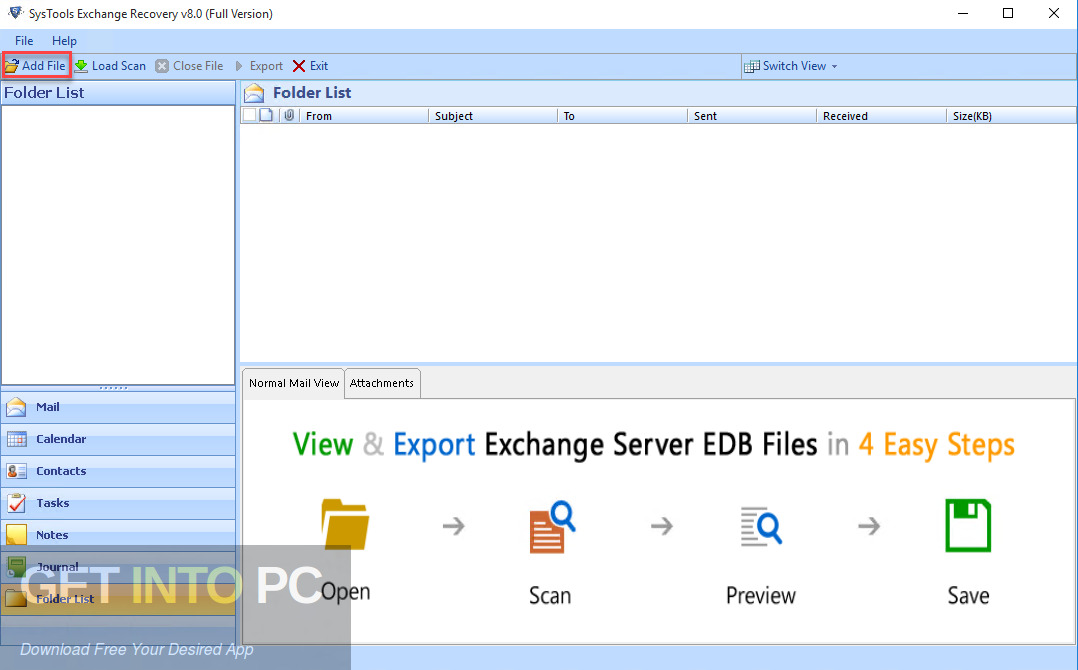Open the Help menu
1078x670 pixels.
tap(64, 41)
